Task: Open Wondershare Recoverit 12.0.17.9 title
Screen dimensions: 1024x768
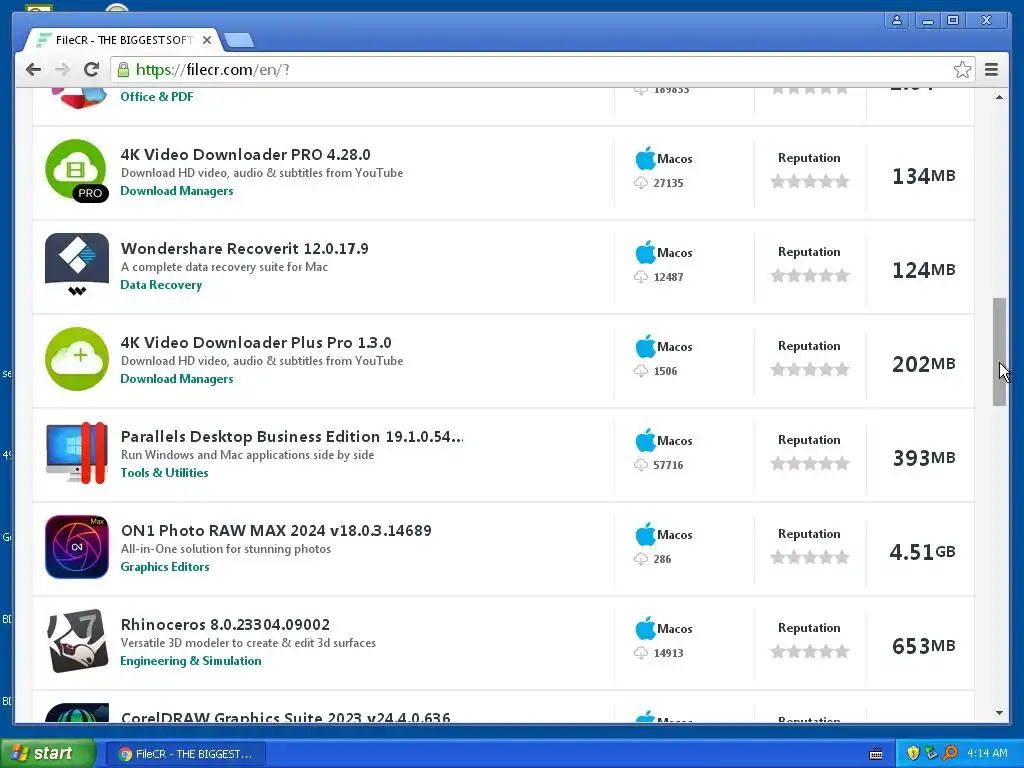Action: pyautogui.click(x=244, y=249)
